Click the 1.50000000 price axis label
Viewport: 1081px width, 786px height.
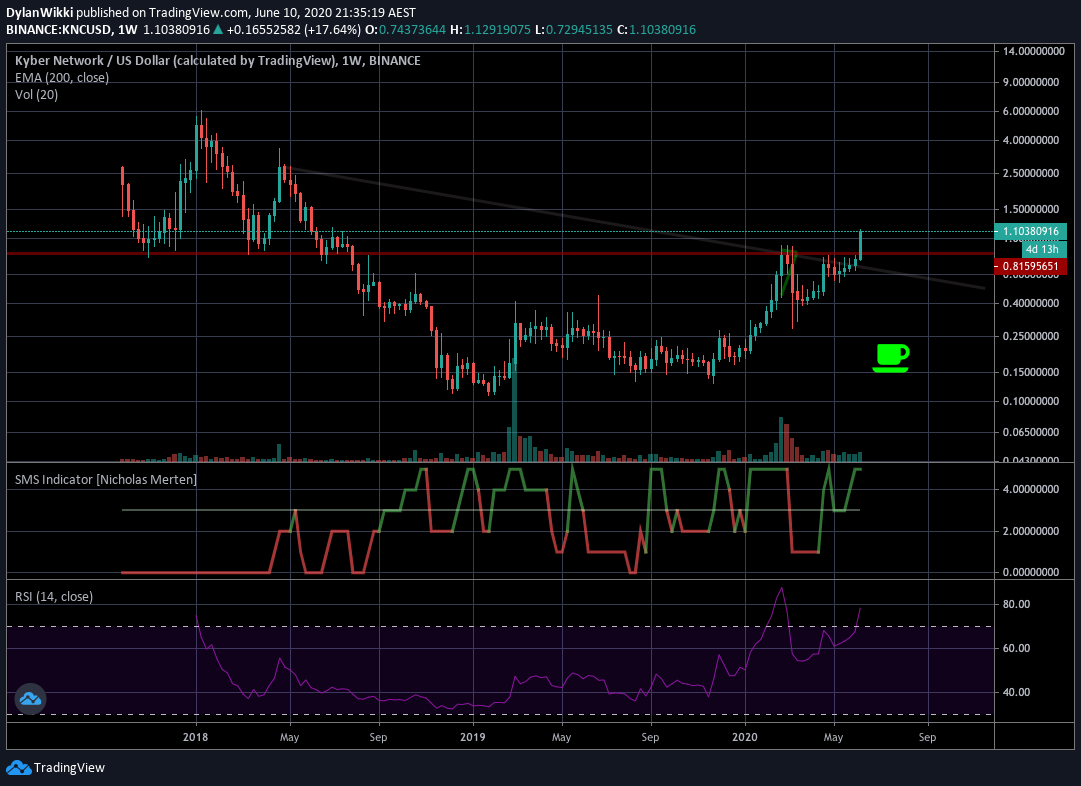pos(1031,209)
